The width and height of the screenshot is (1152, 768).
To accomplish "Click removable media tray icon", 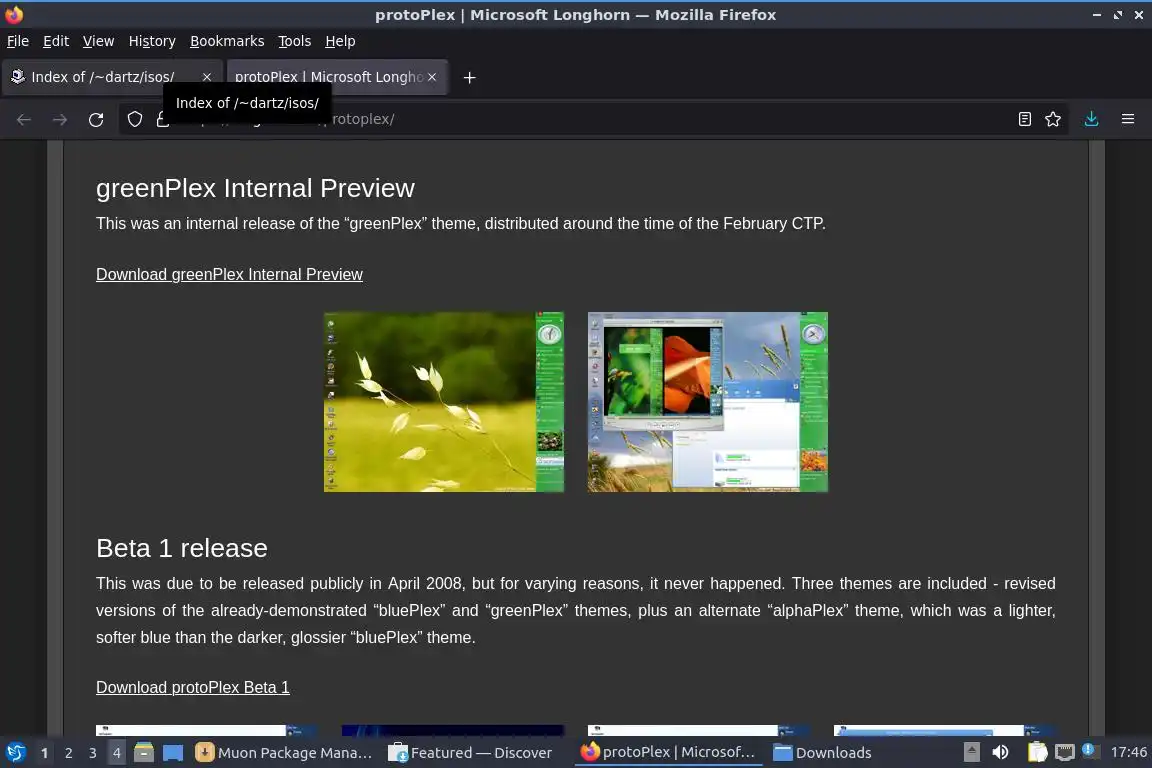I will pos(971,753).
